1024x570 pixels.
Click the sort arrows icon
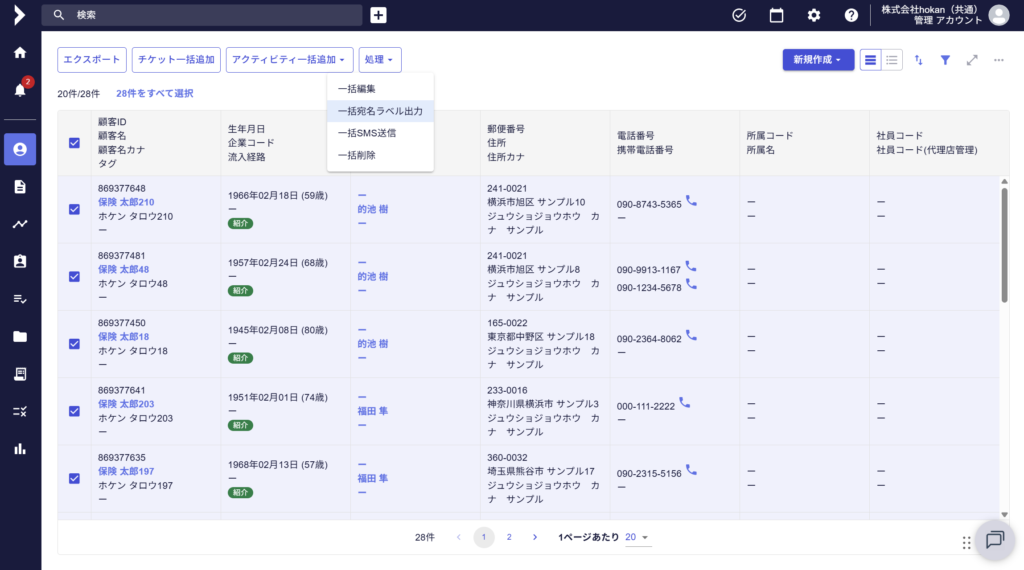pyautogui.click(x=919, y=60)
